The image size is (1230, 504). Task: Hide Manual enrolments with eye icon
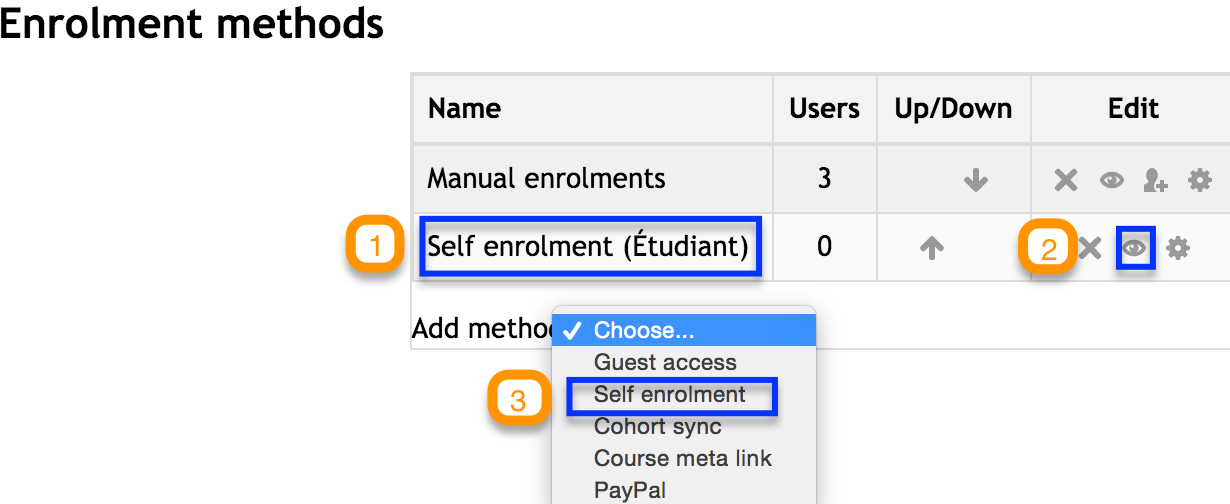click(1111, 180)
